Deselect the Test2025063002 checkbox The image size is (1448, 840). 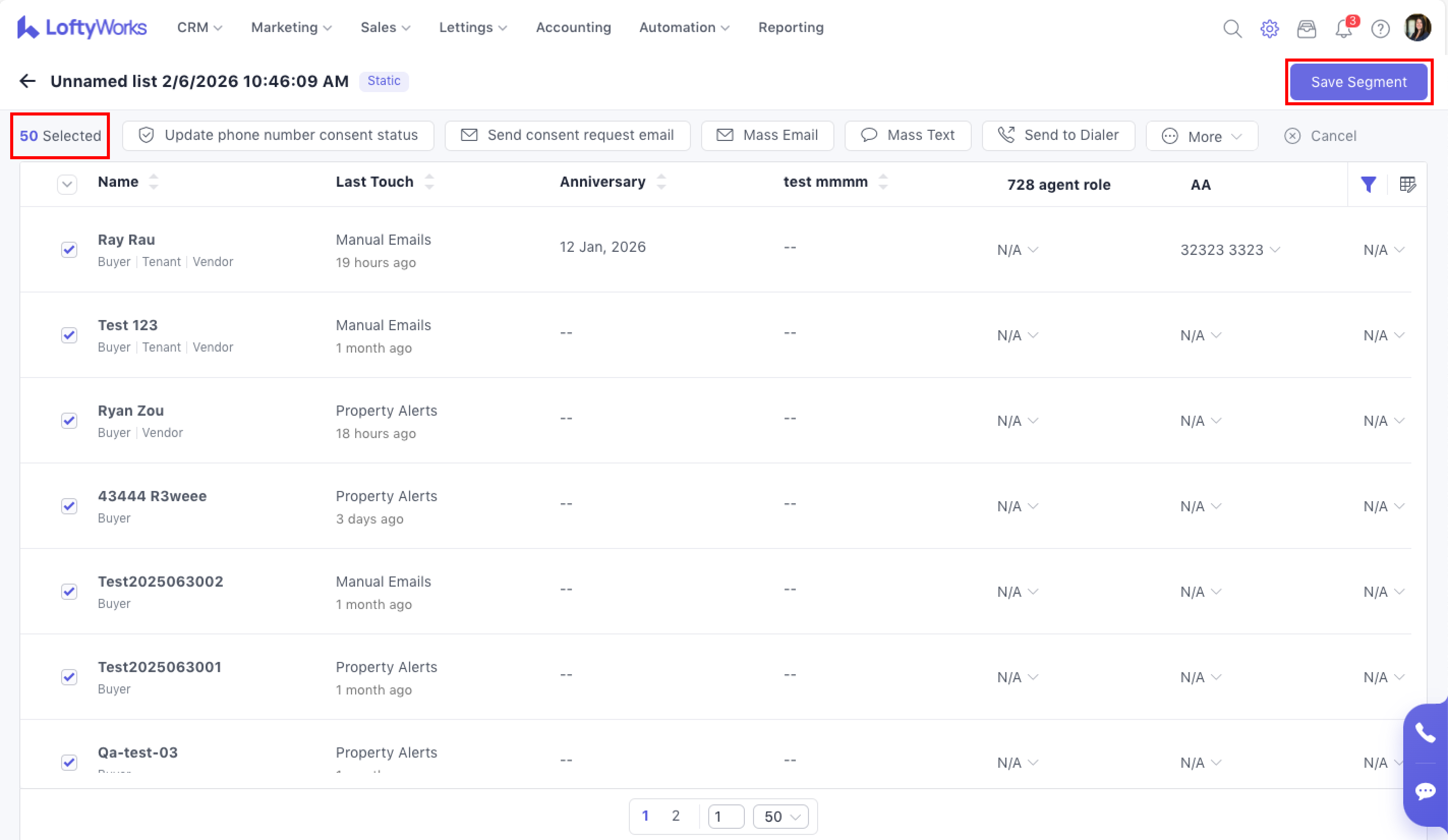click(69, 591)
